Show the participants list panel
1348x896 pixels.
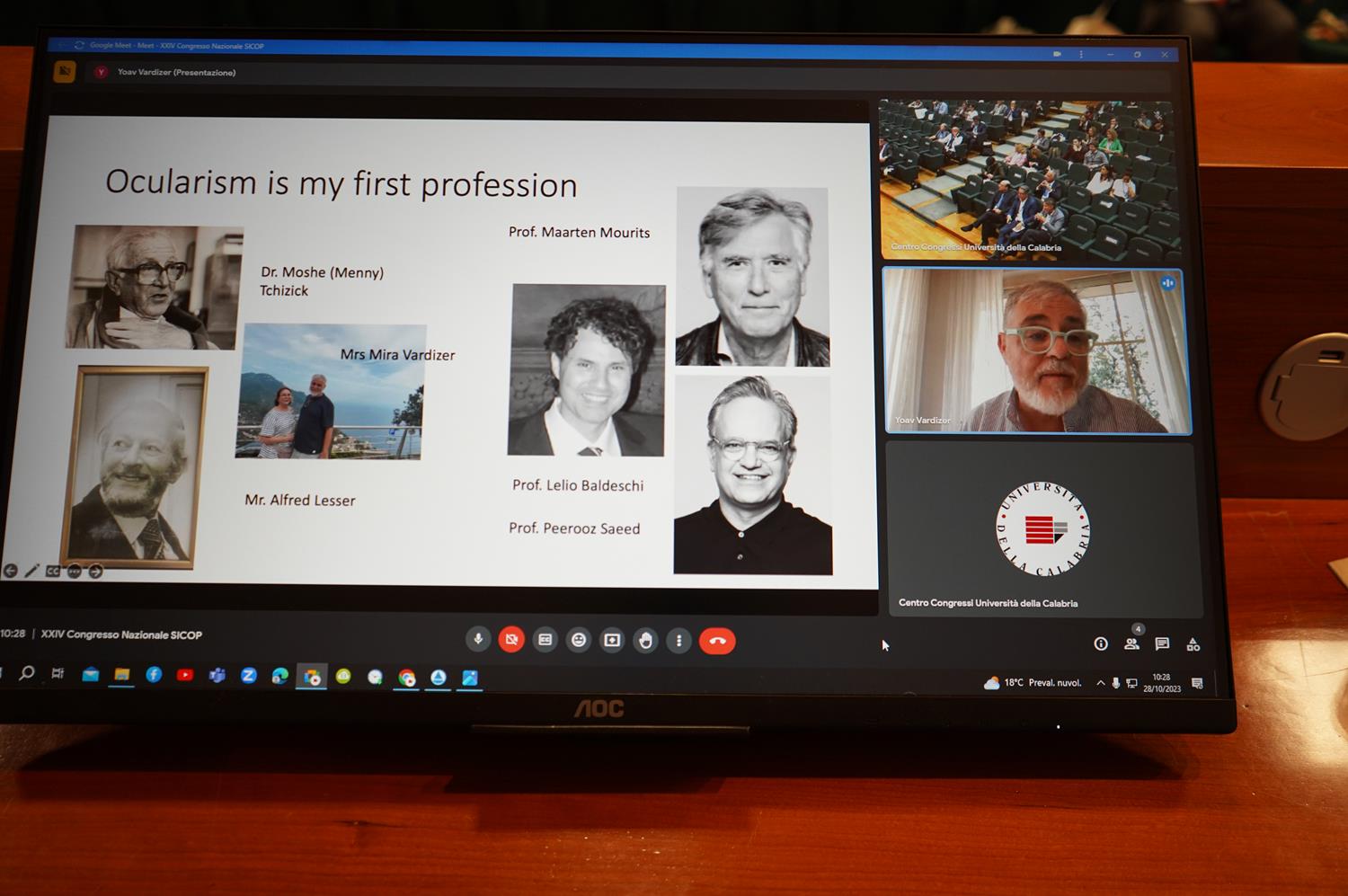click(x=1131, y=643)
